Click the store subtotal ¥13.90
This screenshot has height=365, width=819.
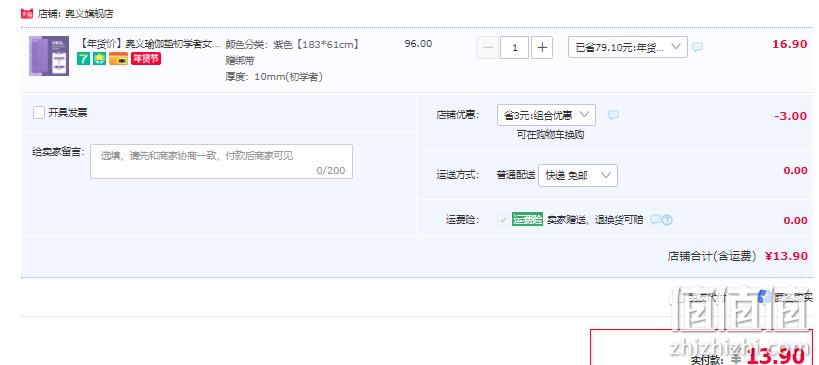(x=787, y=256)
